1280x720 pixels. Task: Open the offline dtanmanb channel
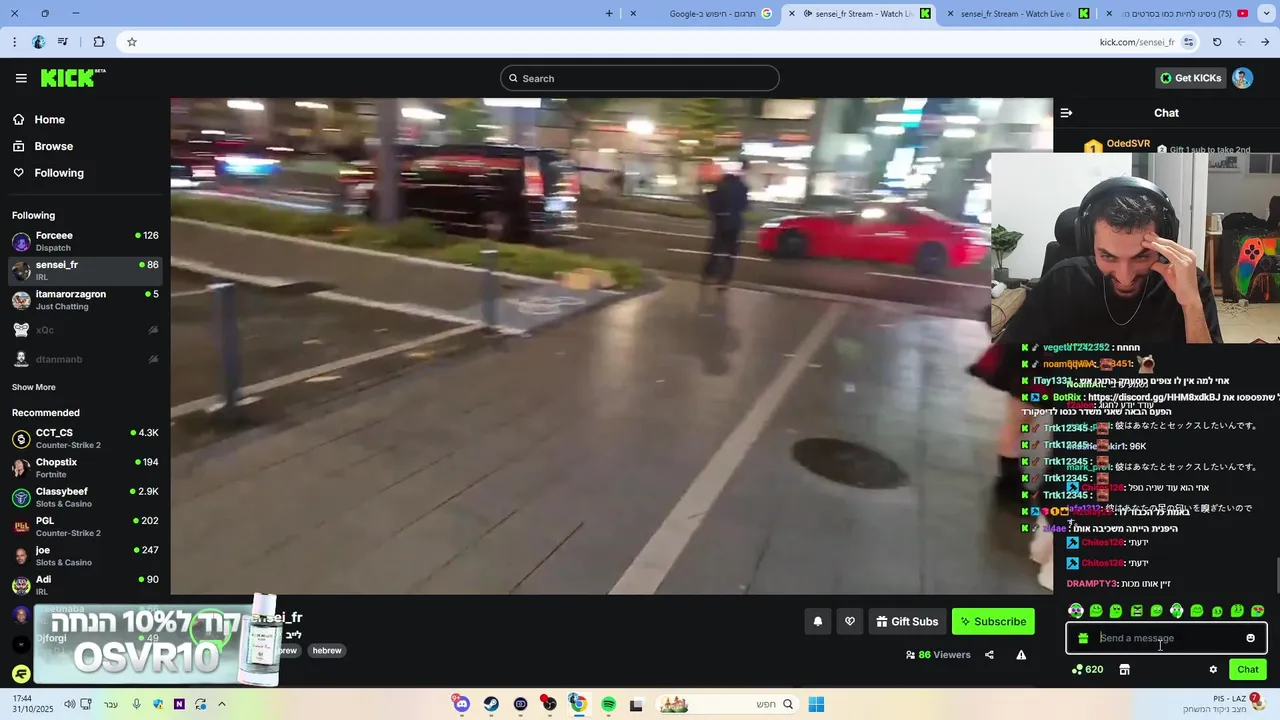[85, 359]
